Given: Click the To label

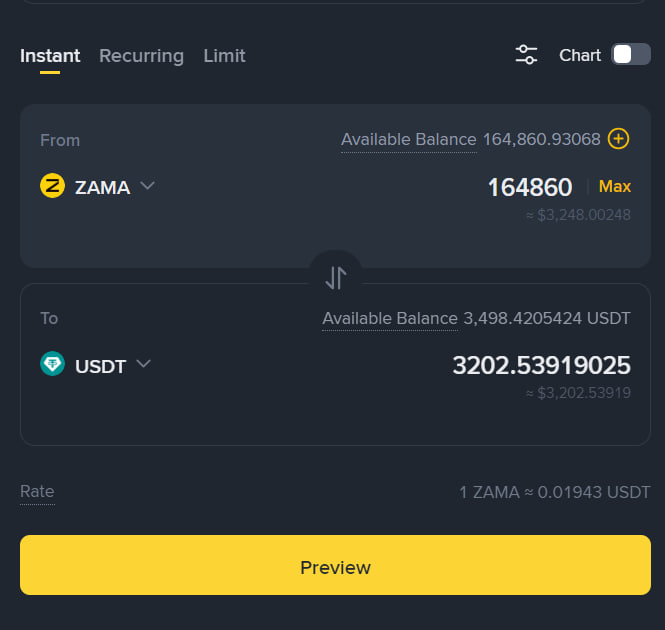Looking at the screenshot, I should (x=49, y=318).
